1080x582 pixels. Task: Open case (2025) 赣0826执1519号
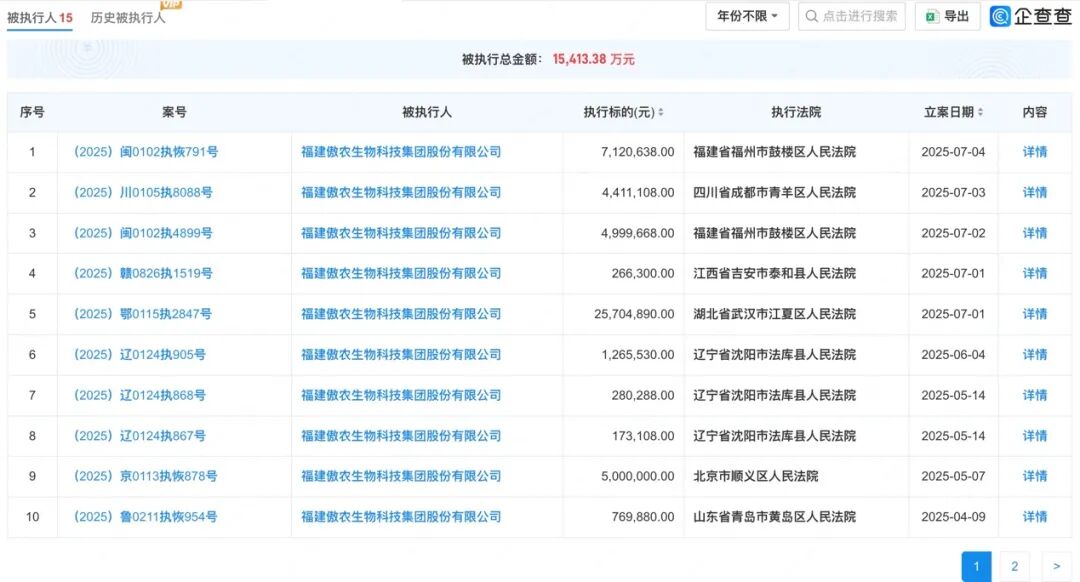(143, 273)
